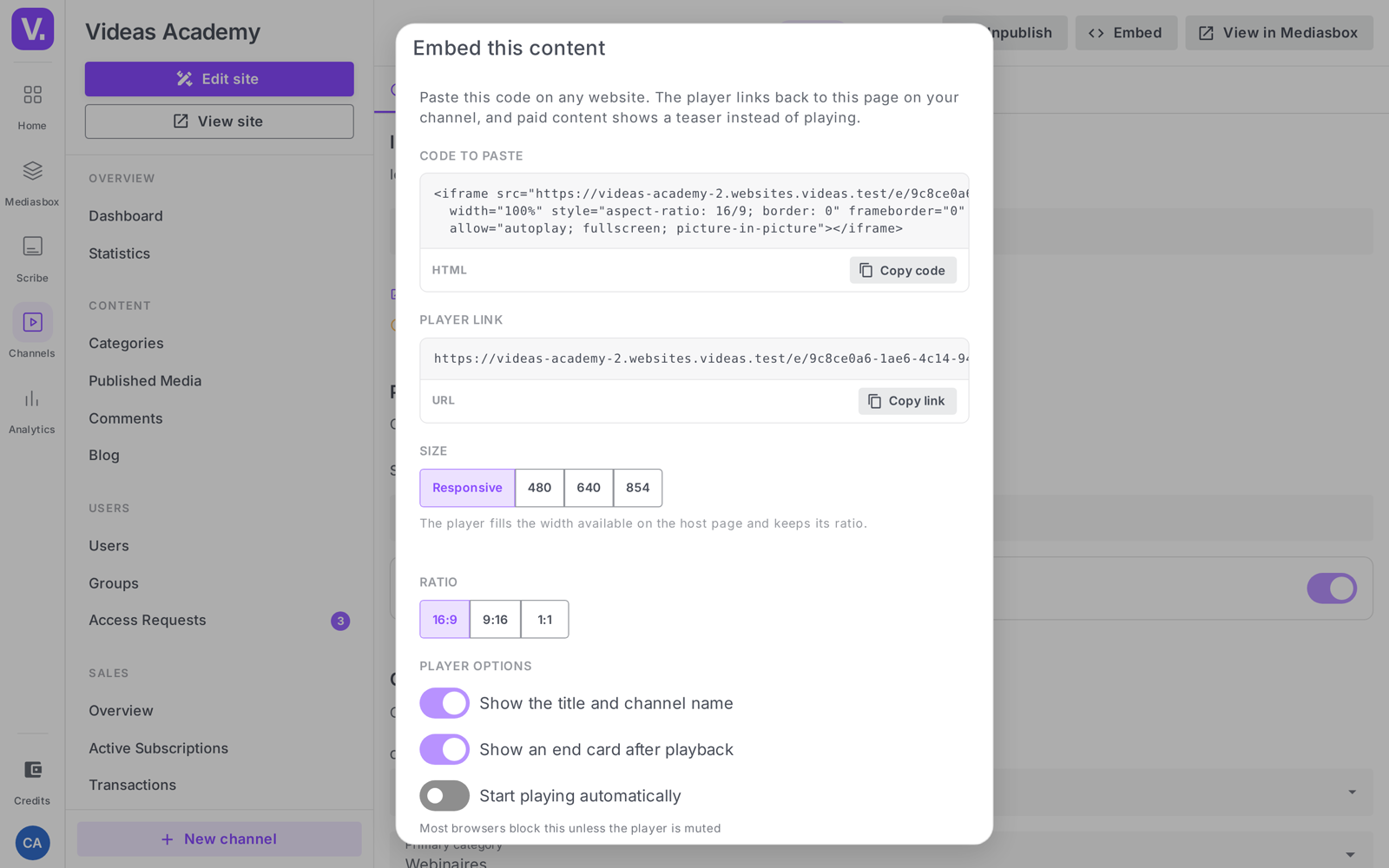Image resolution: width=1389 pixels, height=868 pixels.
Task: Select the Channels play icon
Action: click(x=32, y=322)
